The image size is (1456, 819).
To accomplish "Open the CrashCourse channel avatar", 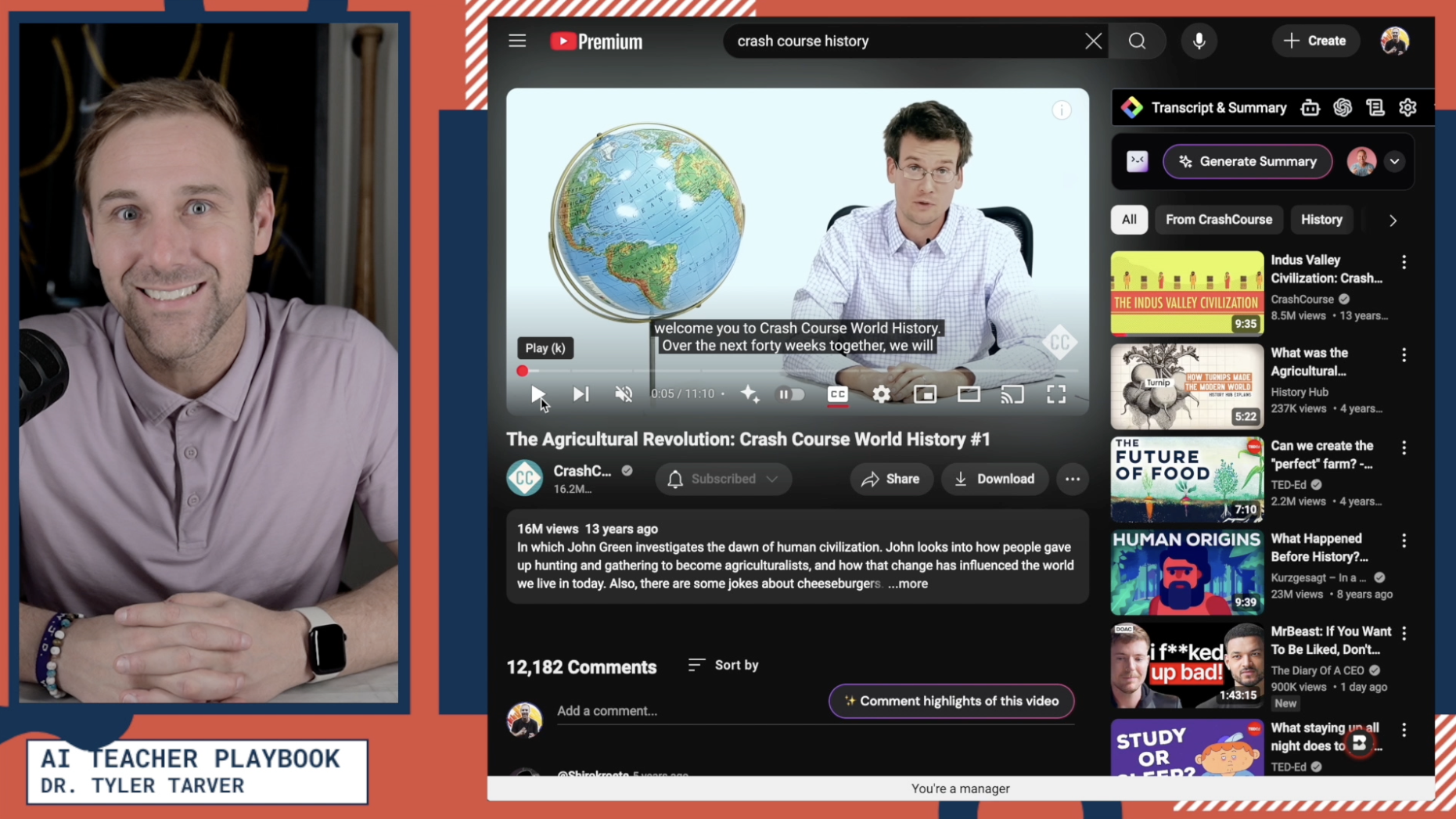I will [x=524, y=478].
